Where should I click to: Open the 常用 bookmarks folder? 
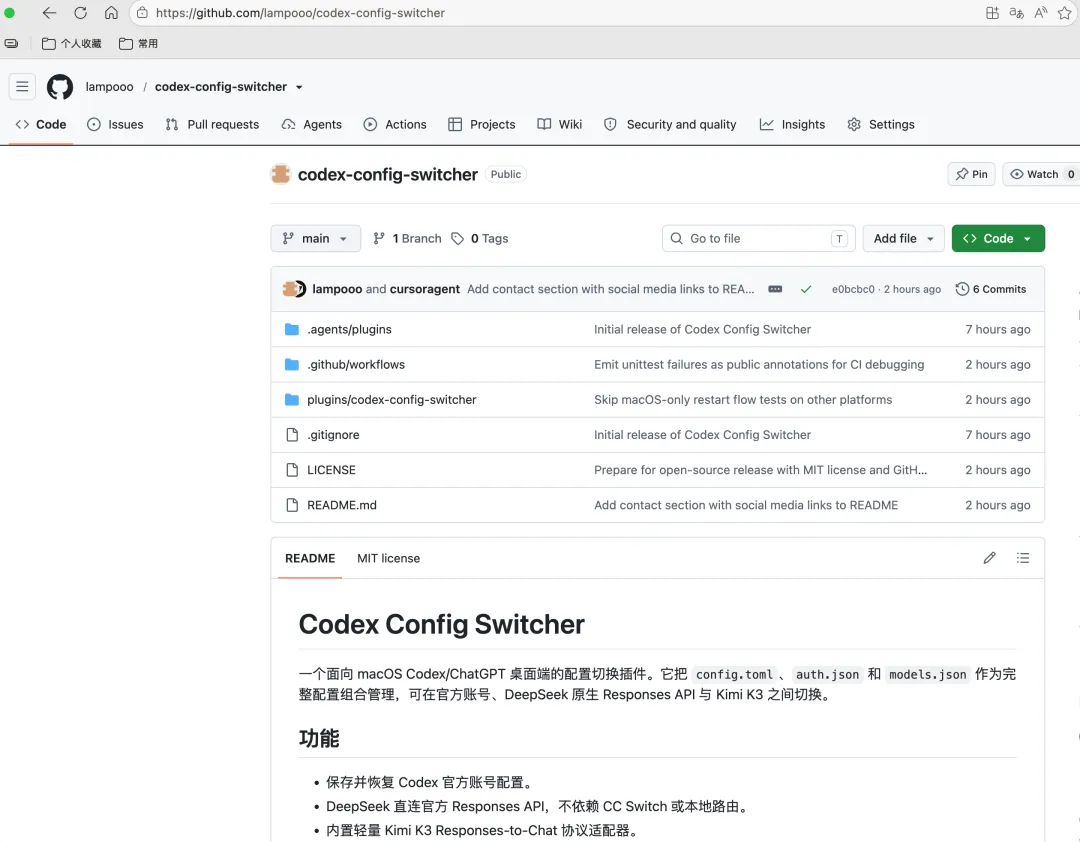[x=138, y=43]
